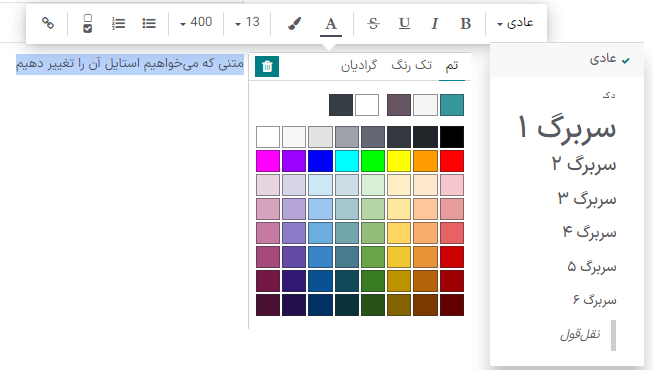Choose the small کد code style
The image size is (653, 370).
609,95
